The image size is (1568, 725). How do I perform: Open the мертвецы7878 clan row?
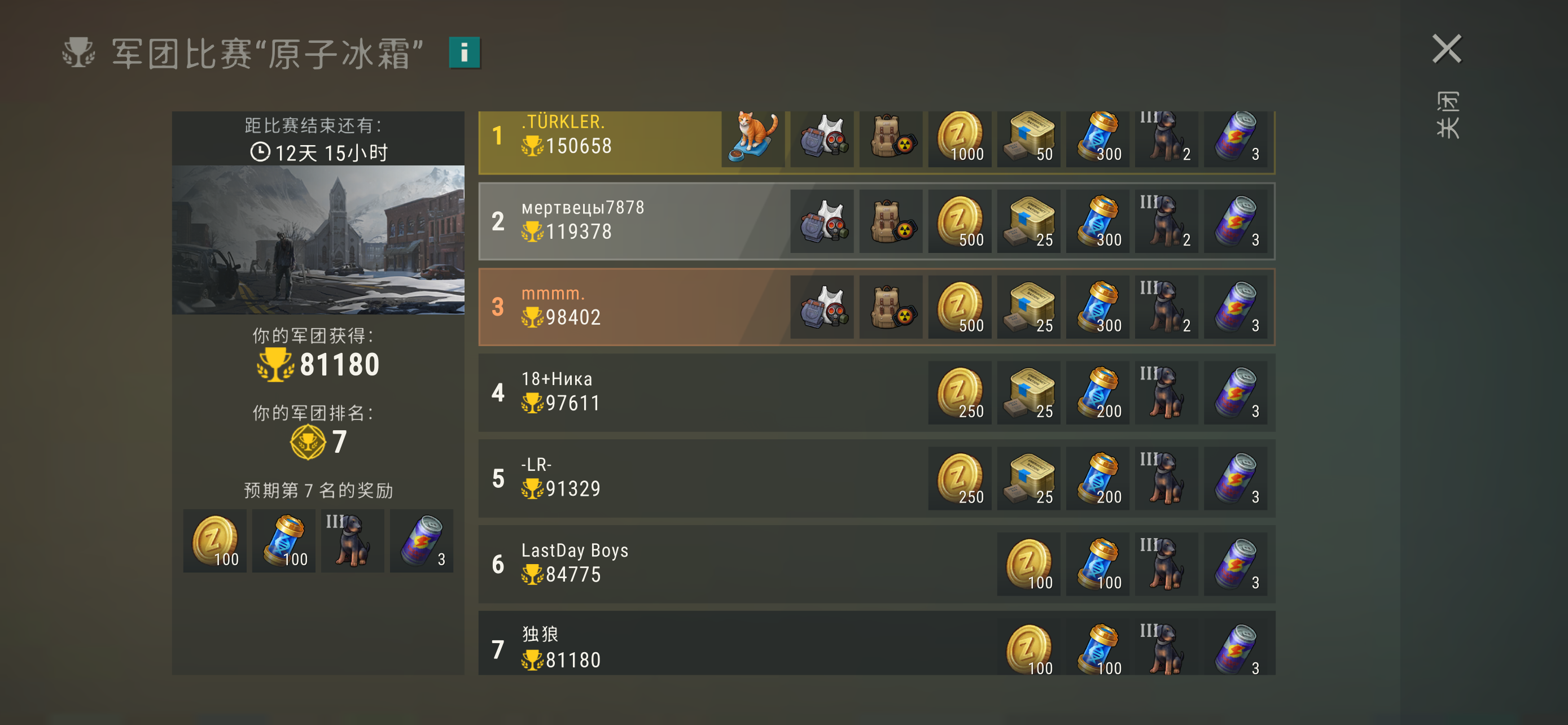(x=877, y=221)
